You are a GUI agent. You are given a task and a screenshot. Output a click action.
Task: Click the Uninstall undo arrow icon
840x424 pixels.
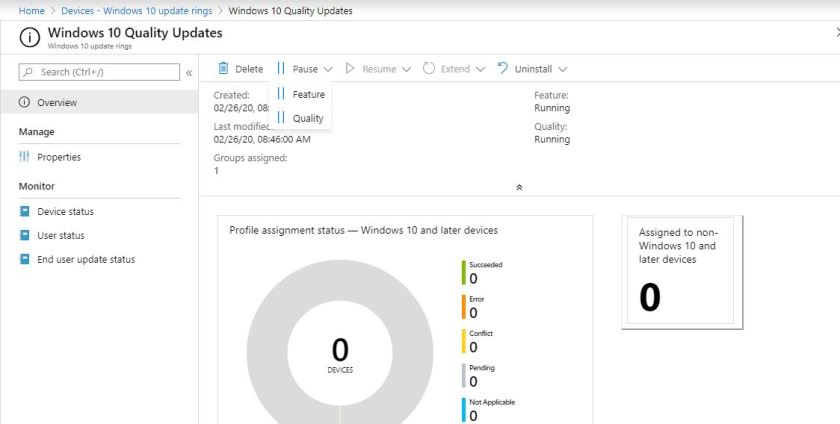click(x=502, y=69)
